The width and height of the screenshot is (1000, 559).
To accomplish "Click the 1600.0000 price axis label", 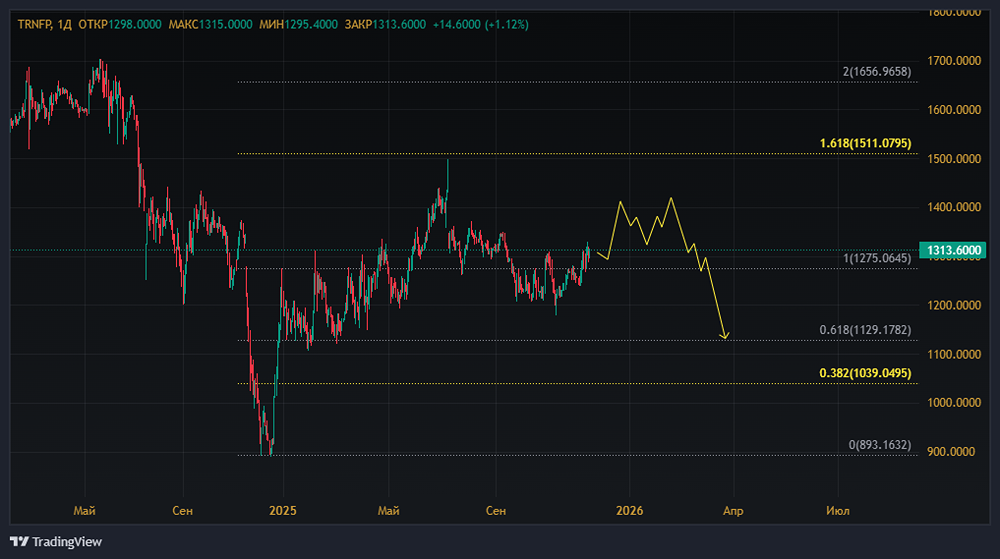I will [954, 110].
